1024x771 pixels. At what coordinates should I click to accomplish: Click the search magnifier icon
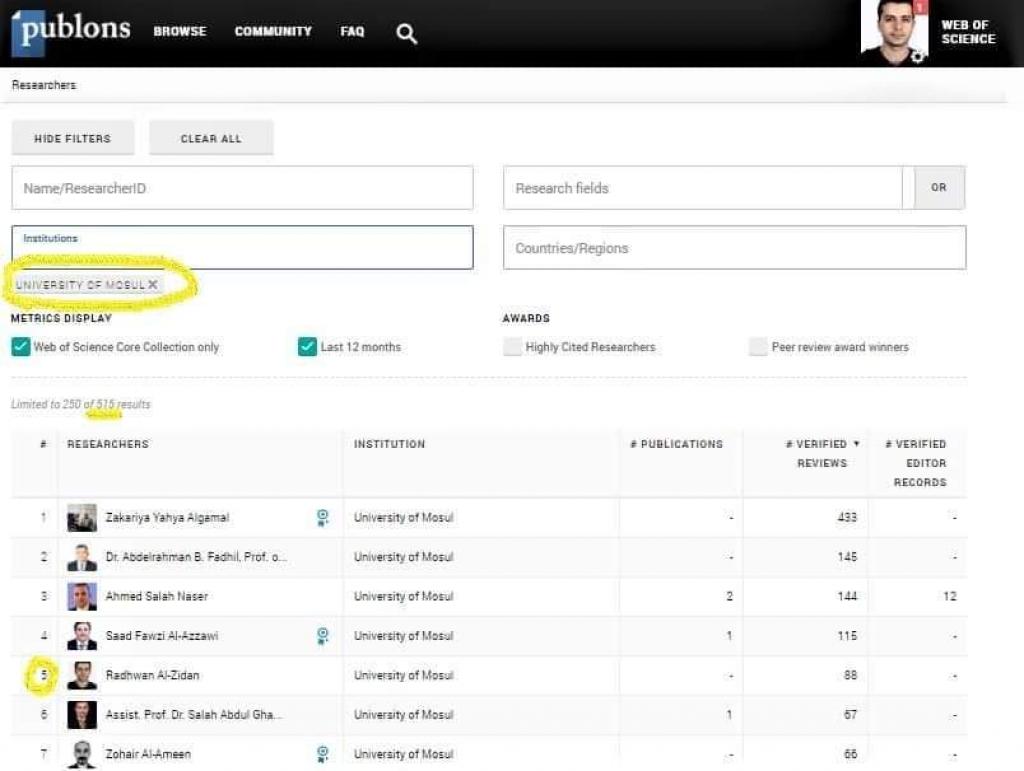406,34
